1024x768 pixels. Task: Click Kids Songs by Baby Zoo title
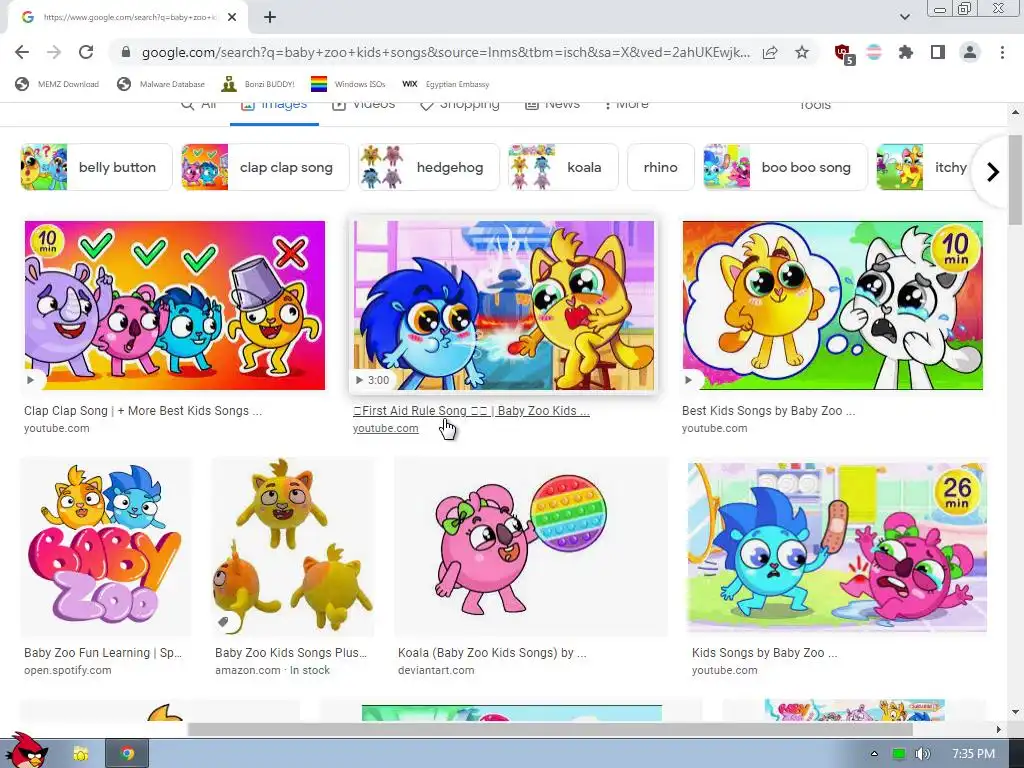(764, 652)
